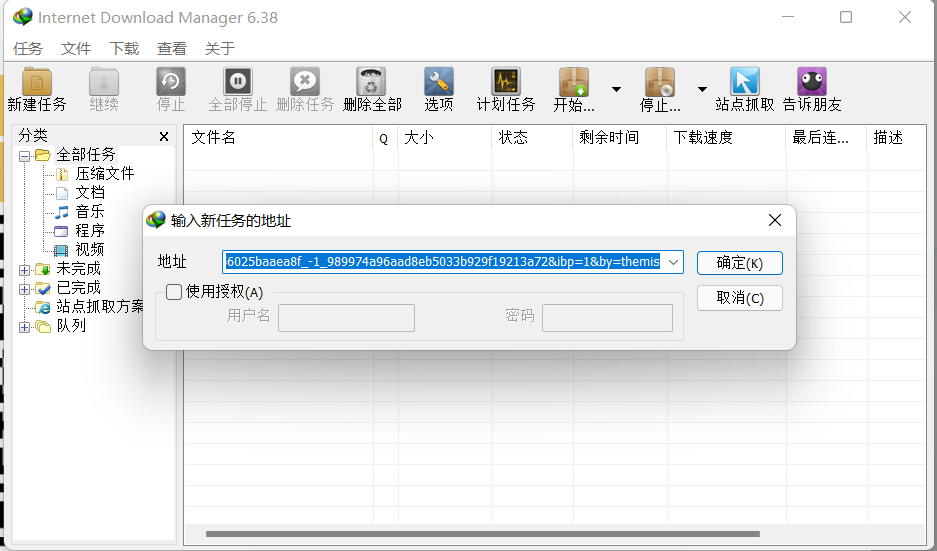Expand the 未完成 tree node
Viewport: 937px width, 551px height.
tap(25, 269)
